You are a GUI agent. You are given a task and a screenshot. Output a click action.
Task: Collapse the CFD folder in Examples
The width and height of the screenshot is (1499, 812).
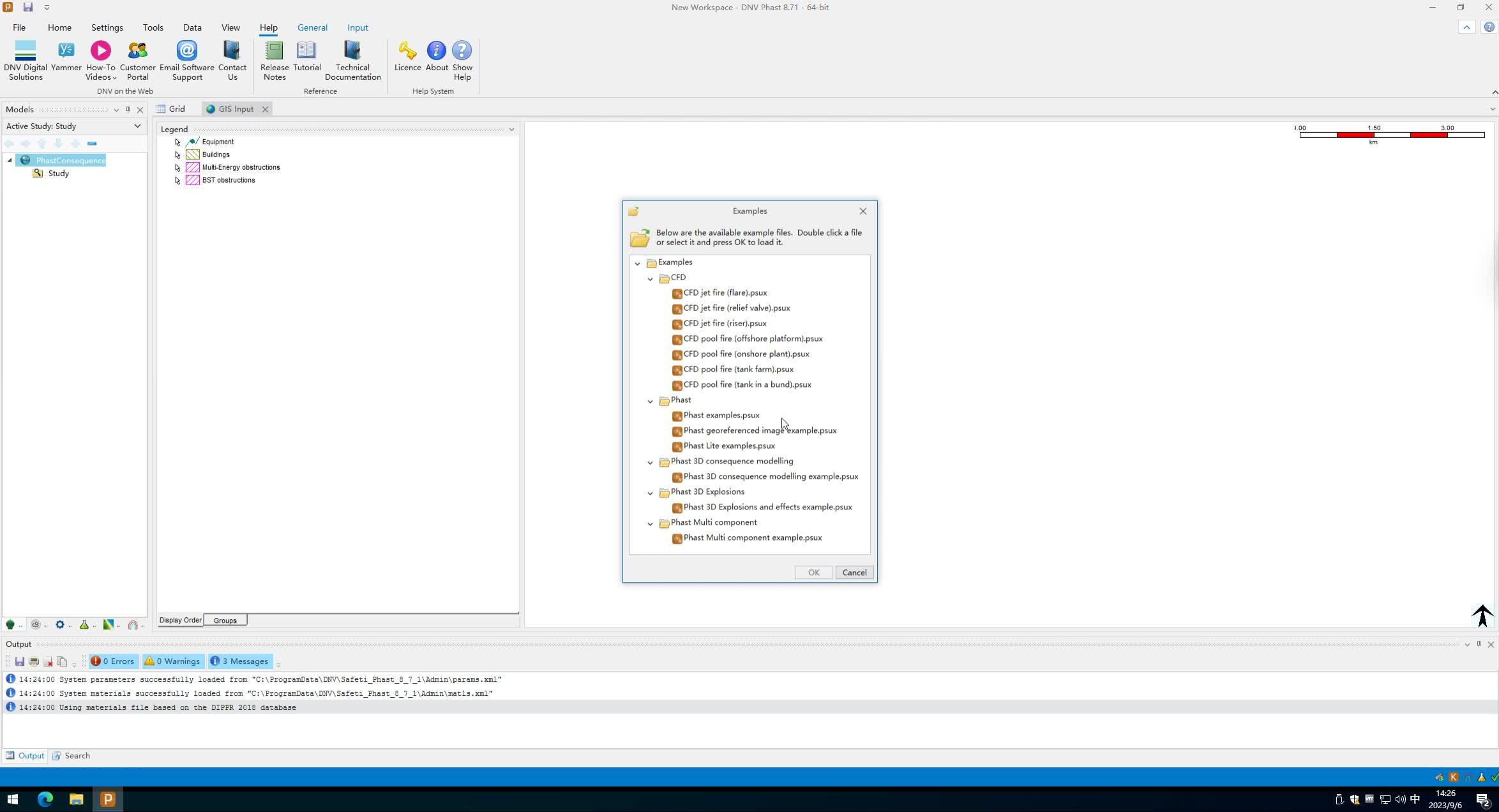pyautogui.click(x=650, y=278)
